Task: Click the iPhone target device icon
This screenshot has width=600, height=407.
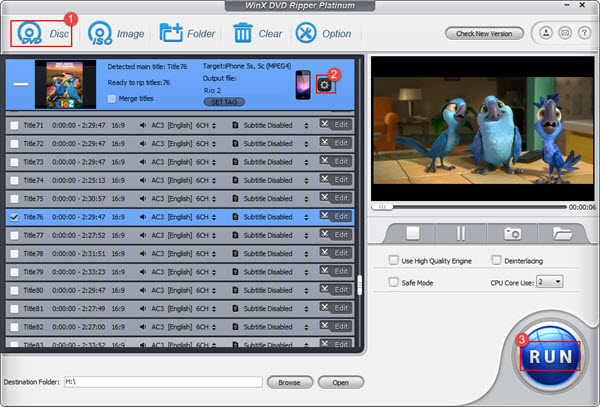Action: (303, 85)
